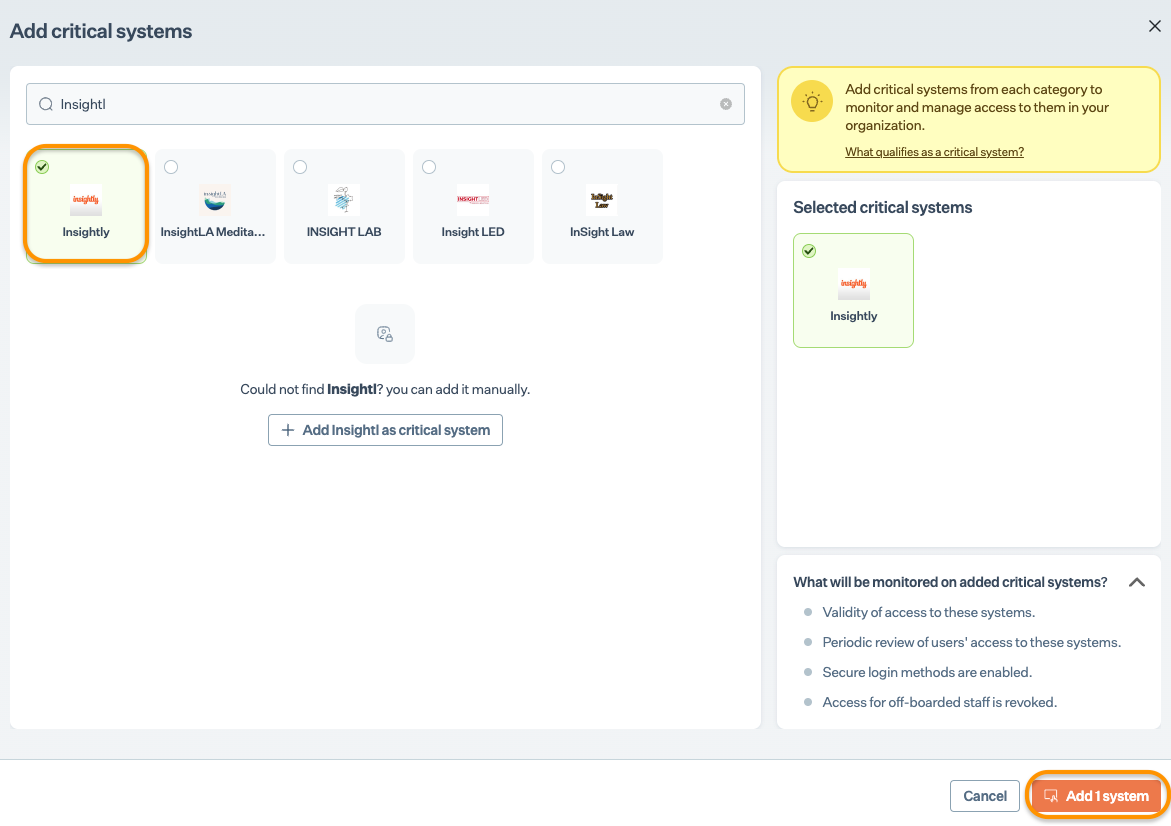Close the Add critical systems dialog

tap(1155, 26)
